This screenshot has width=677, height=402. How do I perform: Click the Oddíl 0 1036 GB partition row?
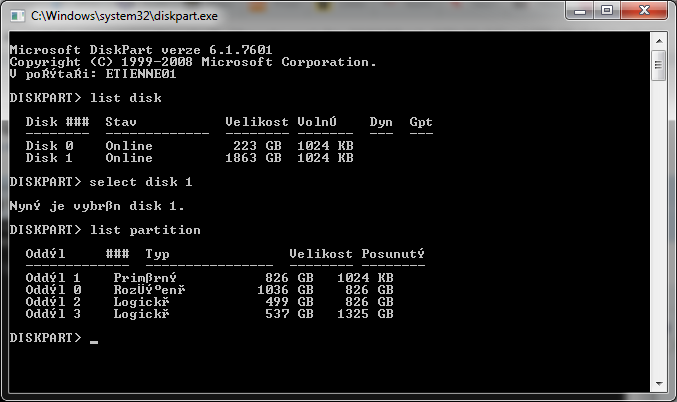point(209,289)
